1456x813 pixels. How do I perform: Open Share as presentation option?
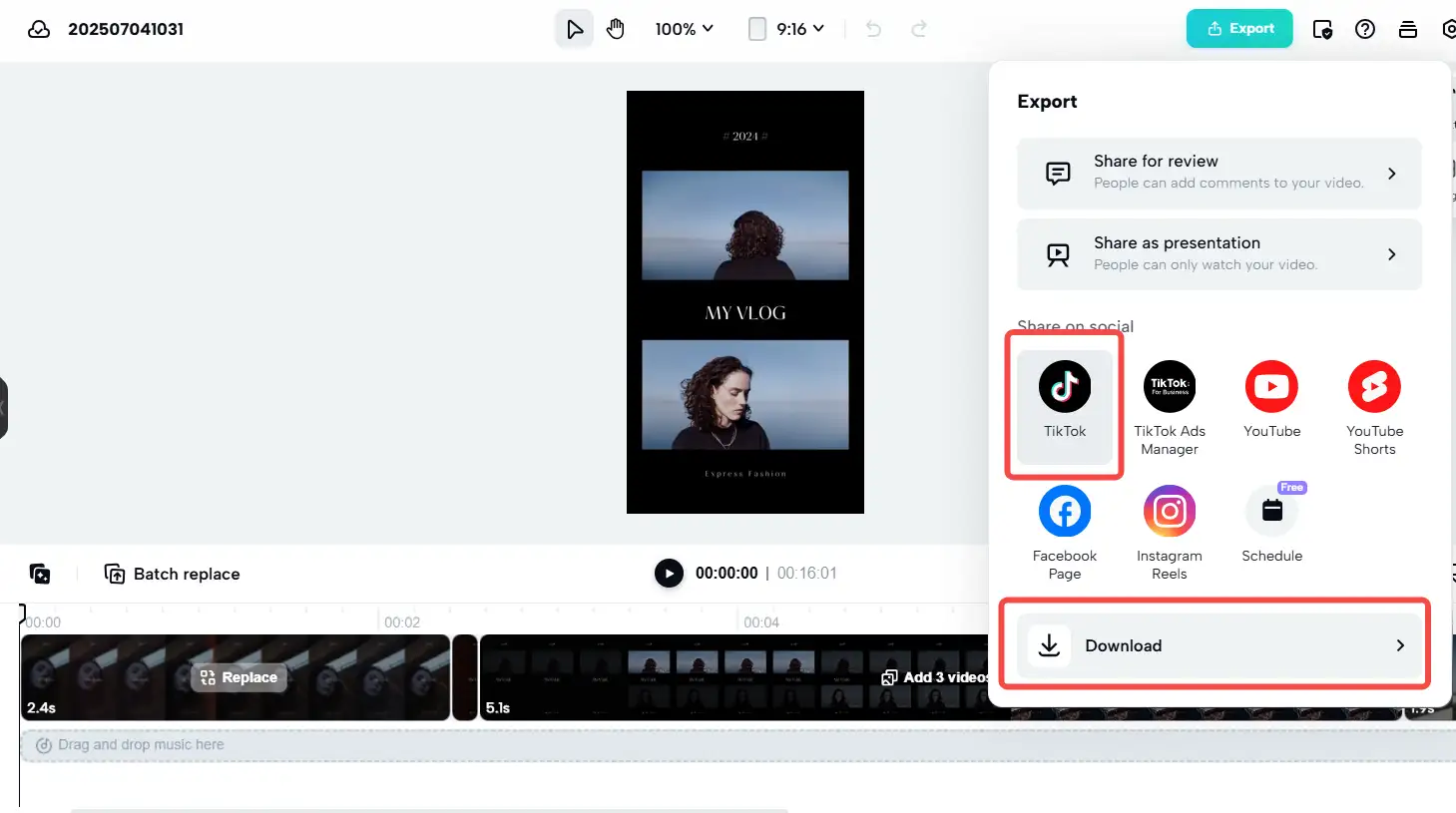point(1219,254)
